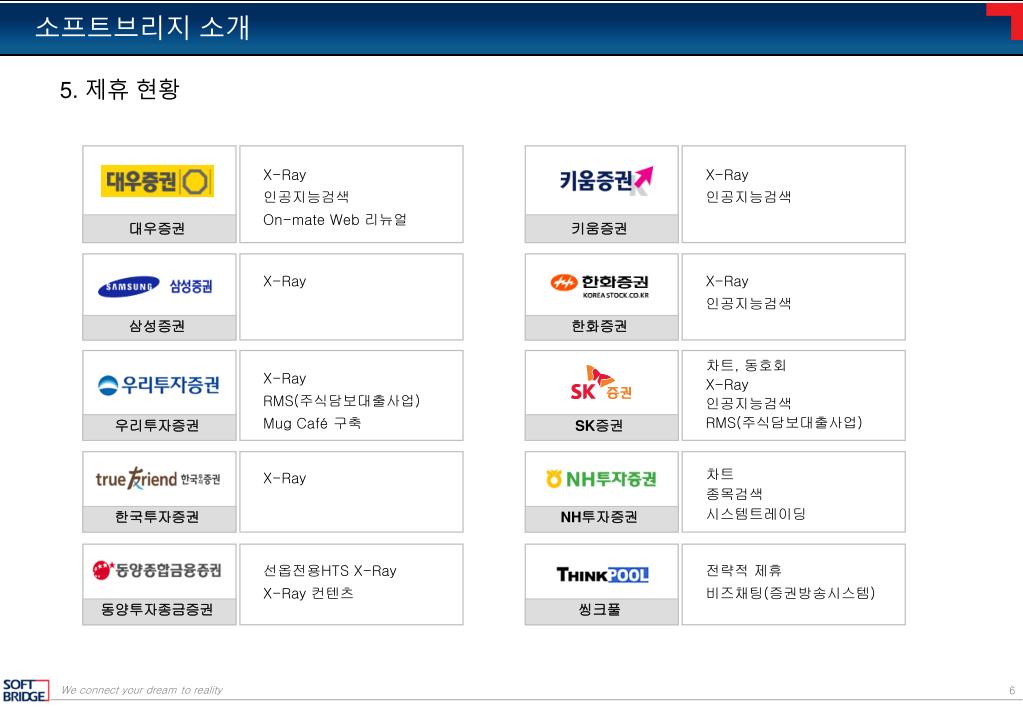Viewport: 1023px width, 708px height.
Task: Click 종목검색 text in NH투자증권 box
Action: click(x=734, y=494)
